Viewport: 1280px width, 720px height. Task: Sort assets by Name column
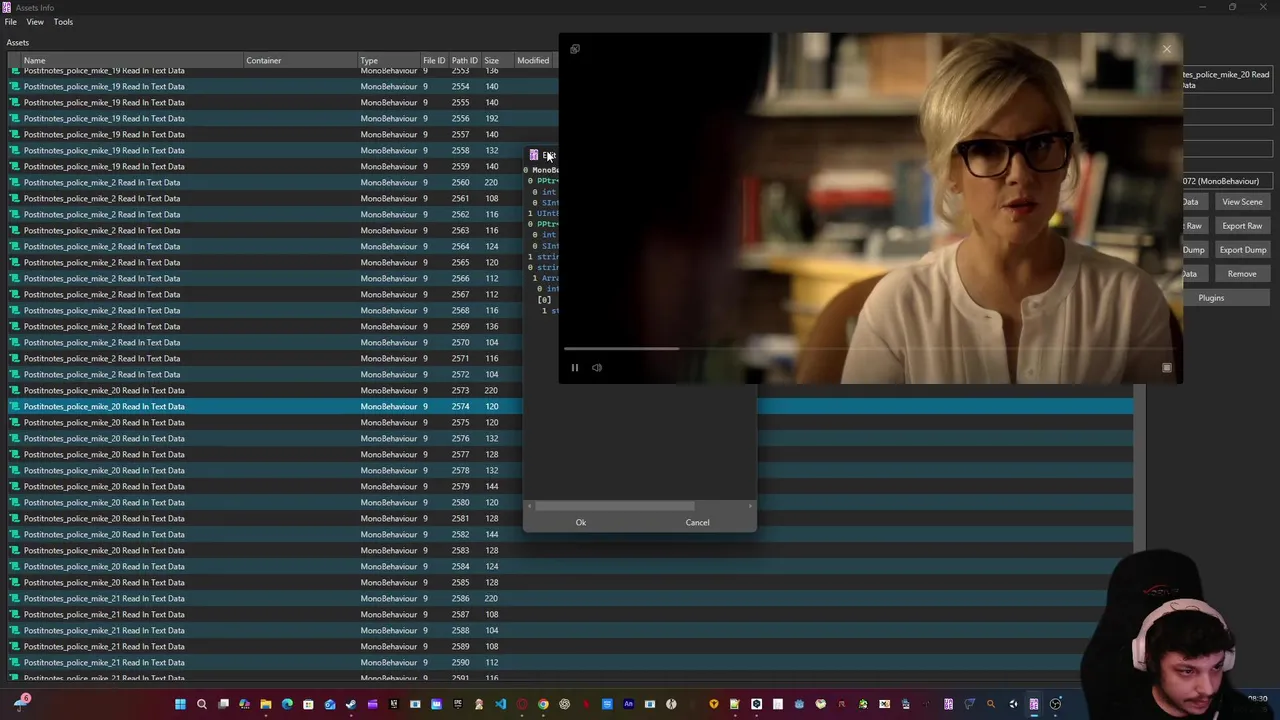coord(125,61)
